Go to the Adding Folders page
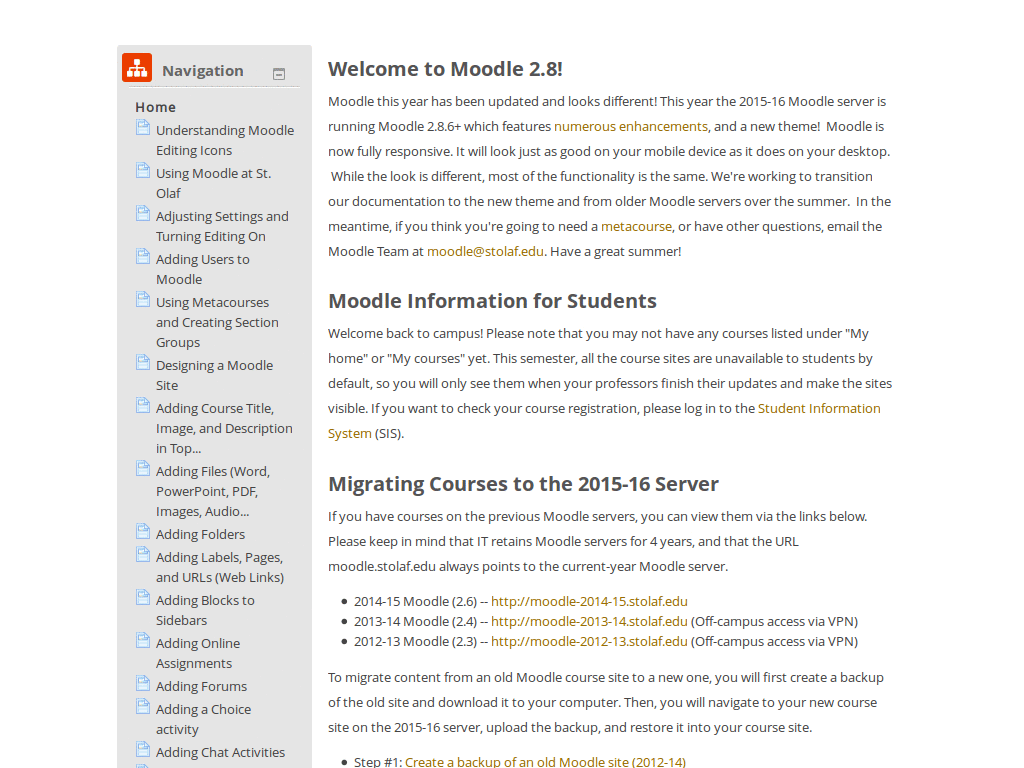The image size is (1024, 768). coord(200,534)
